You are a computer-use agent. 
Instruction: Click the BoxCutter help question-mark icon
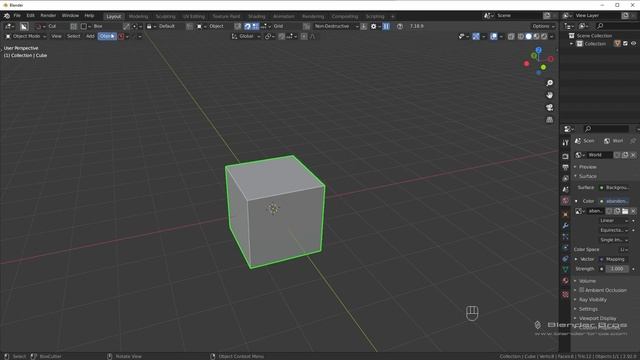400,26
